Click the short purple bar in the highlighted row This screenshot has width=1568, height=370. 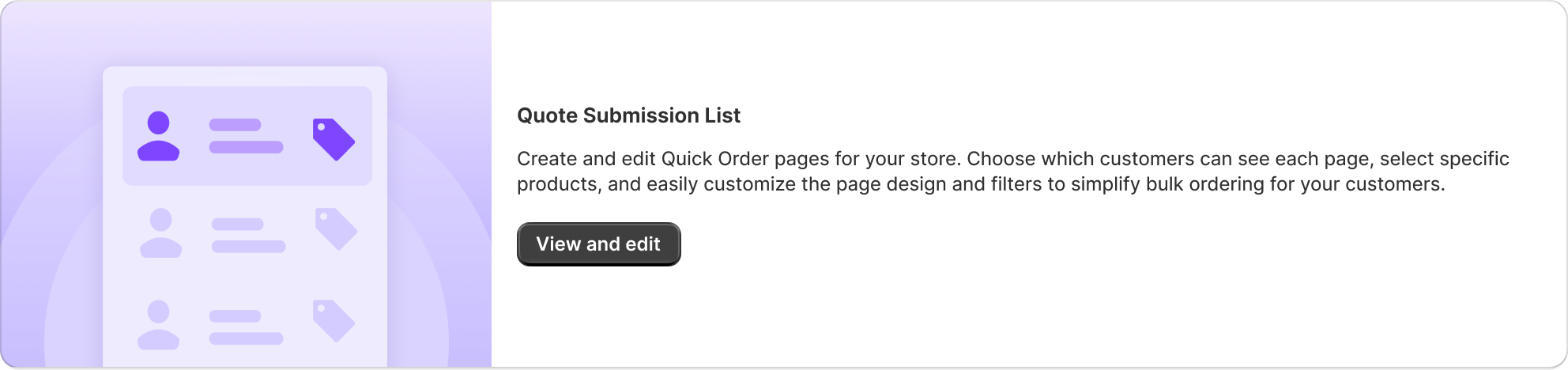click(x=235, y=125)
